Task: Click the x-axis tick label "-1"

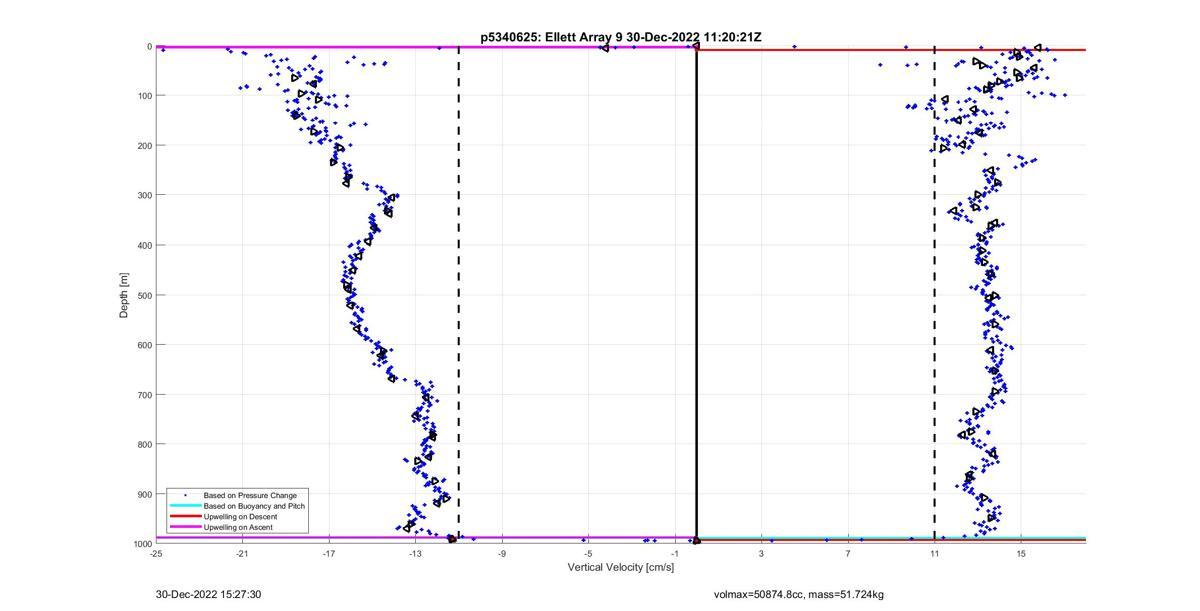Action: [675, 553]
